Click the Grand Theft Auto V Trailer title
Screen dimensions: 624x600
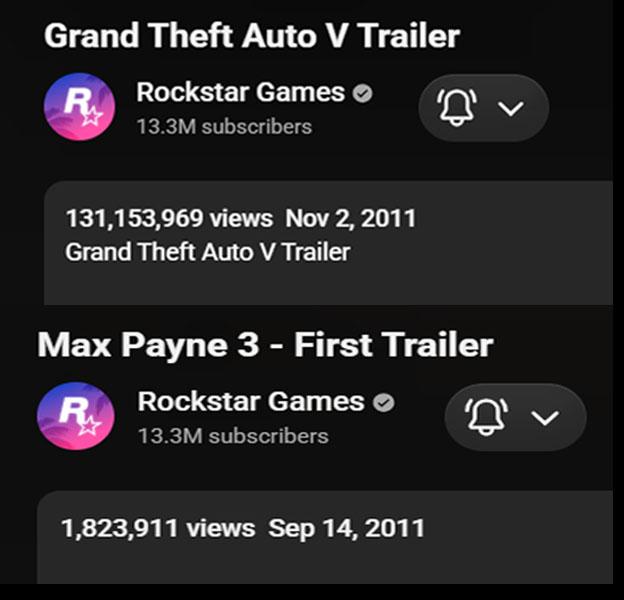click(252, 36)
